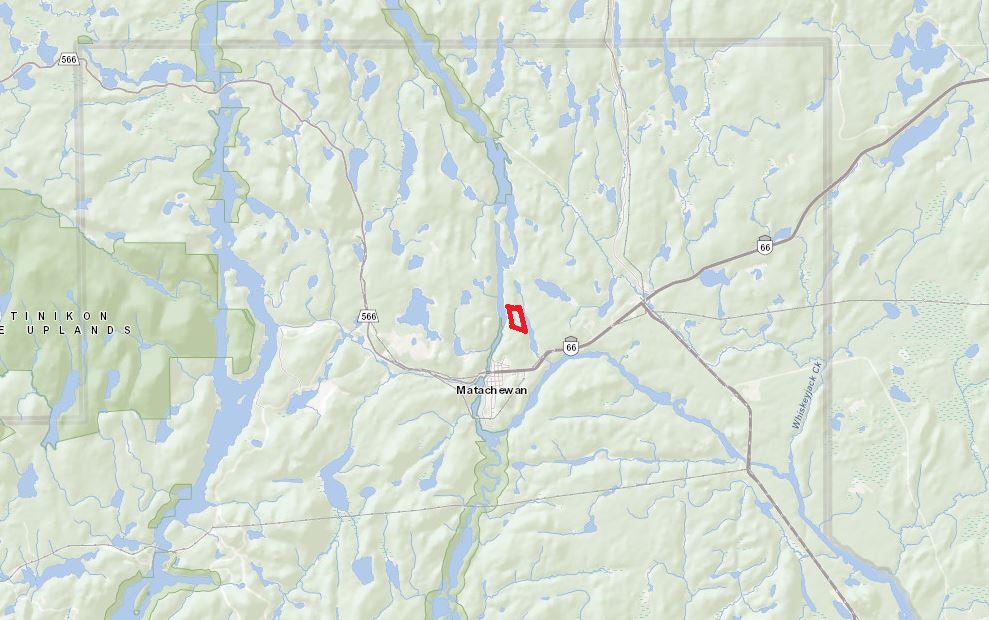The width and height of the screenshot is (989, 620).
Task: Click the small lake just east of the red polygon
Action: pyautogui.click(x=551, y=290)
